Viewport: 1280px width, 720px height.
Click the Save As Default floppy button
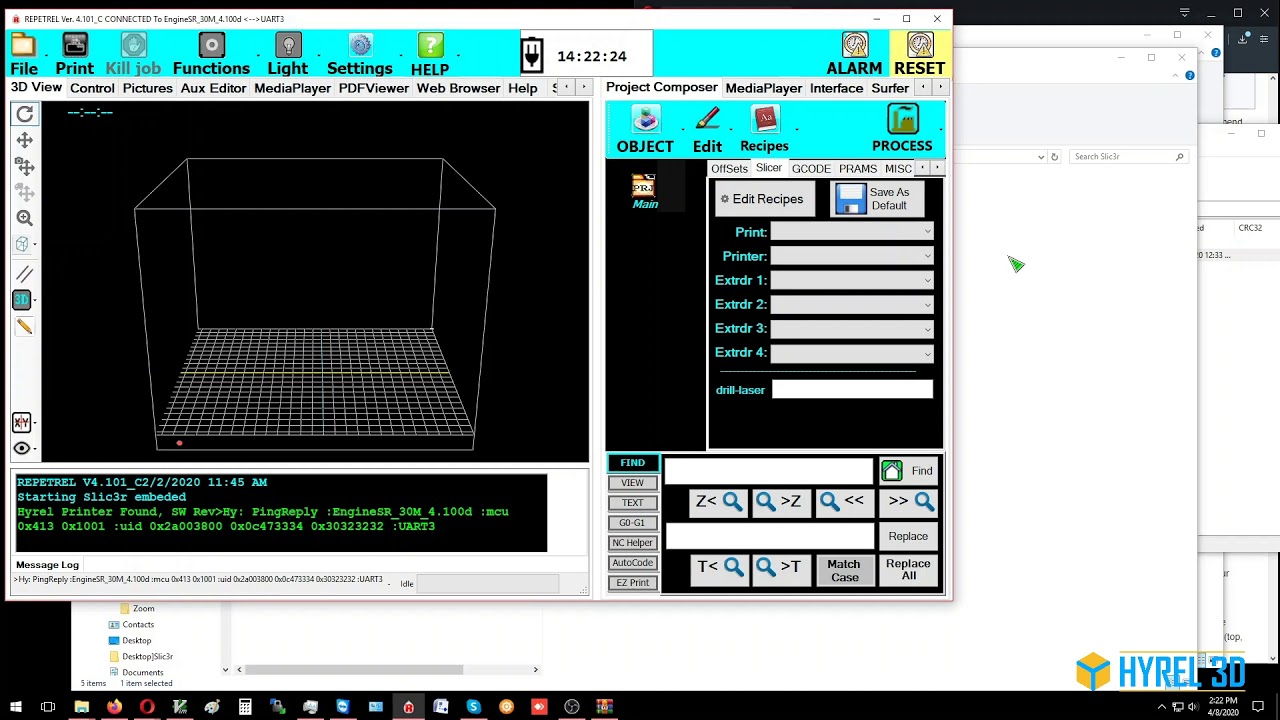(x=875, y=199)
